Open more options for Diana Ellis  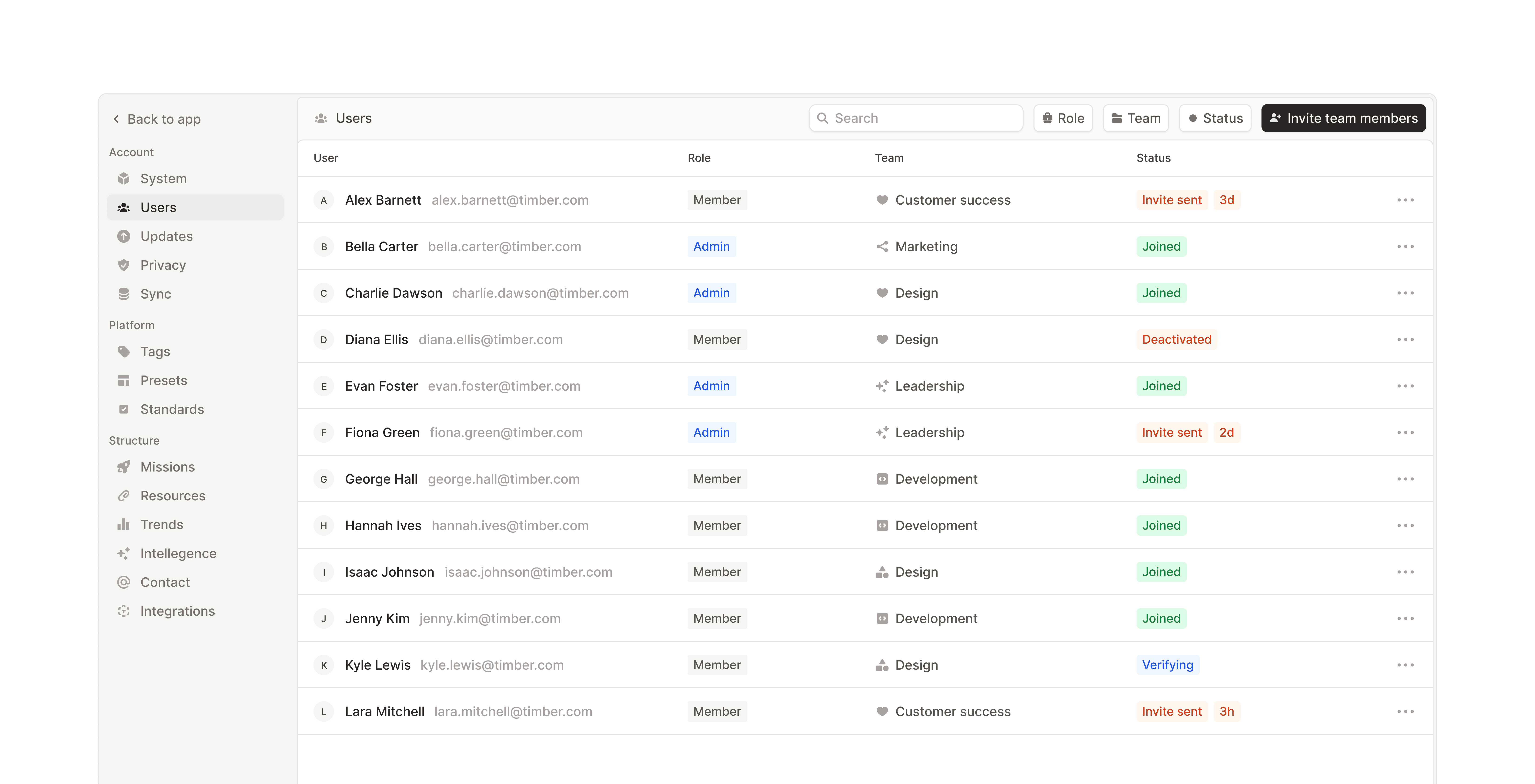tap(1405, 340)
